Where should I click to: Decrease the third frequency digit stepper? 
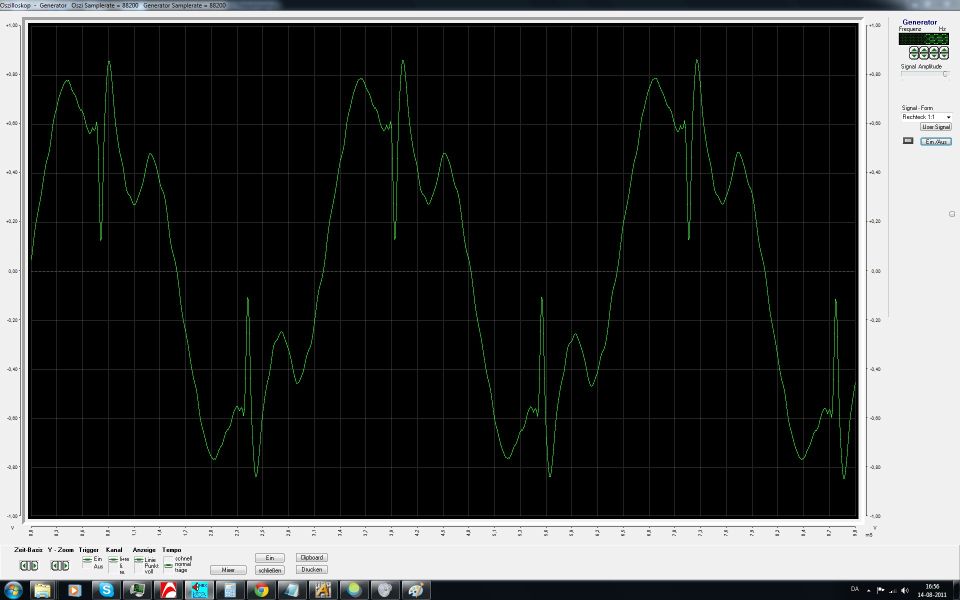point(934,56)
